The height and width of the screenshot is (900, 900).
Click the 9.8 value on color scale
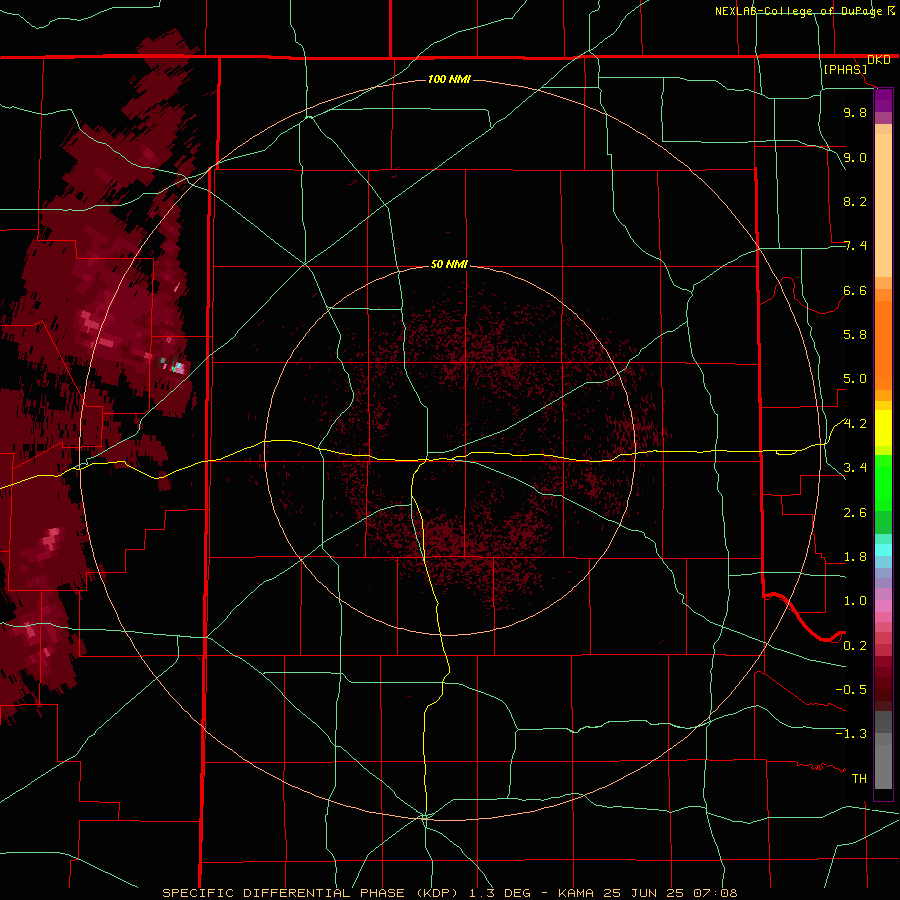(x=855, y=112)
